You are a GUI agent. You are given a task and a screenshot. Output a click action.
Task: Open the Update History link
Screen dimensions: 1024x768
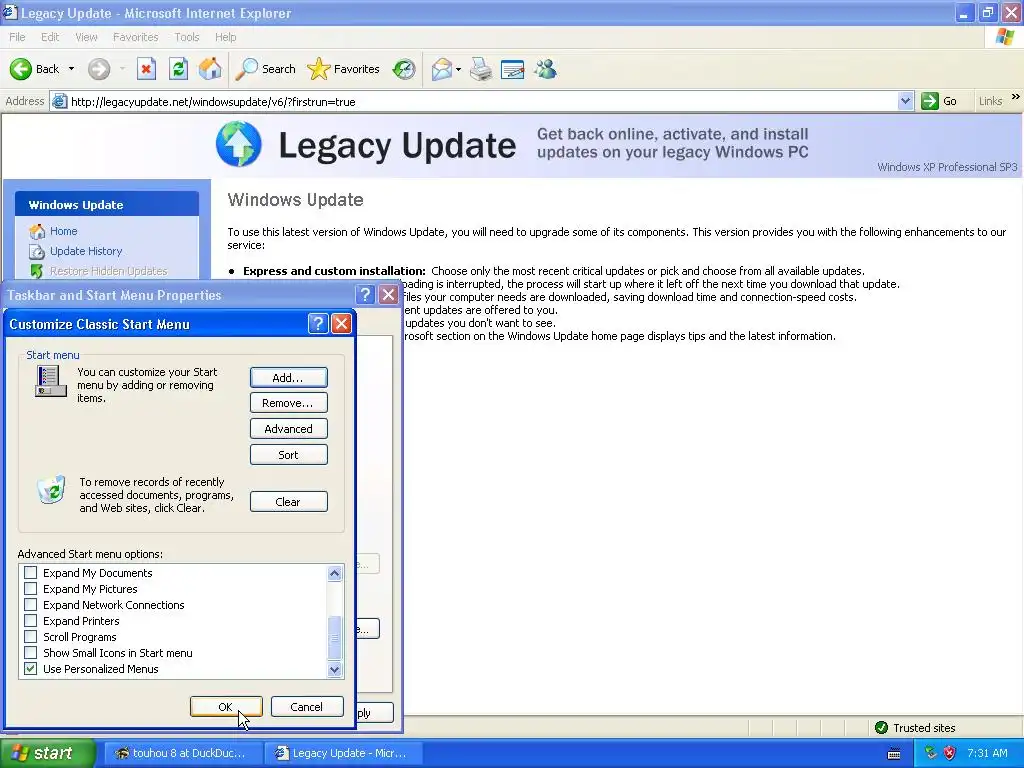coord(86,251)
